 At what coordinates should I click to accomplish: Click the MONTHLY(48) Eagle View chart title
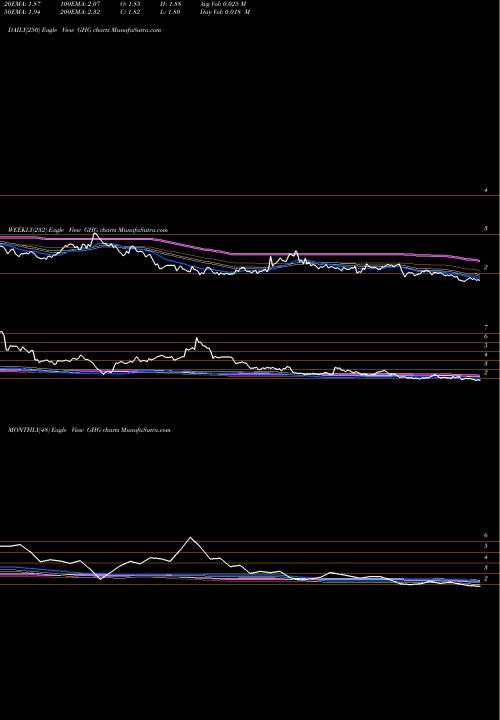coord(89,430)
